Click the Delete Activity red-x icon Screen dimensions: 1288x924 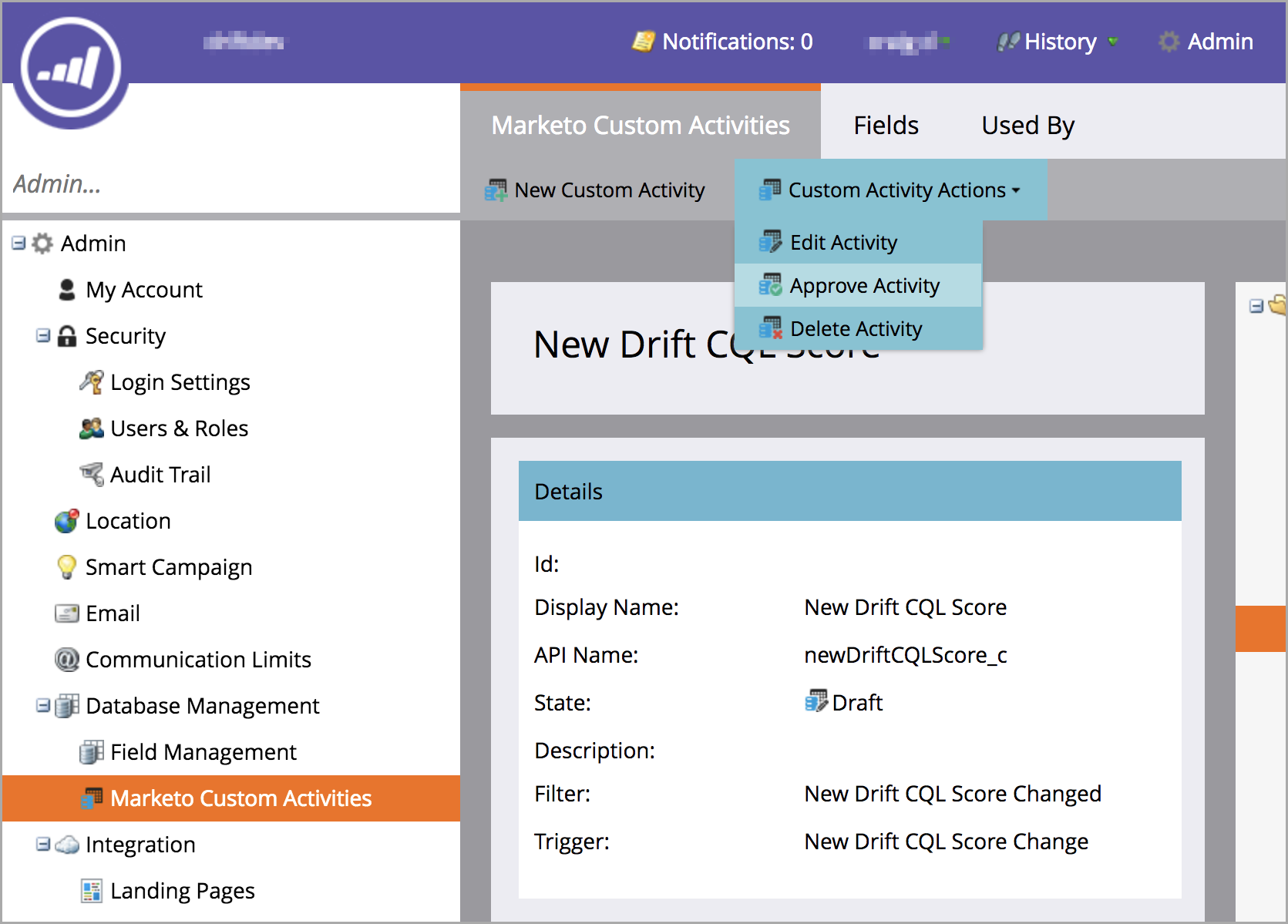point(770,328)
